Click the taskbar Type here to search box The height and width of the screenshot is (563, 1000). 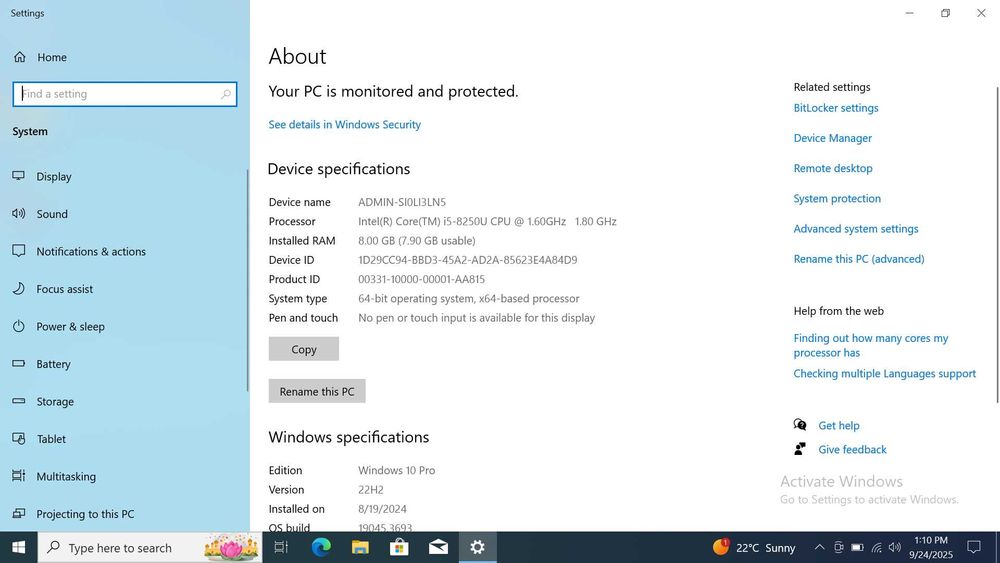pos(150,547)
